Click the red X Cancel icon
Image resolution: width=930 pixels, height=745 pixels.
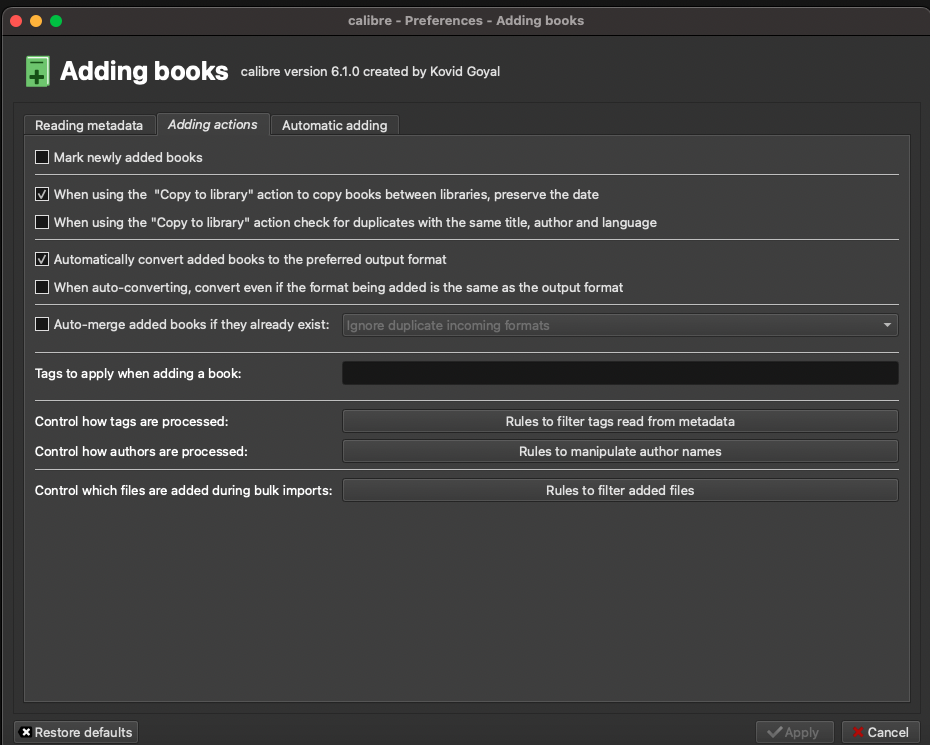point(857,732)
